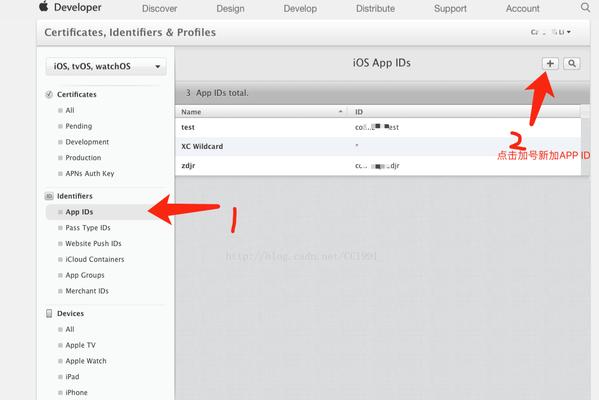Open the search icon in top navigation bar
Viewport: 599px width, 400px height.
585,7
